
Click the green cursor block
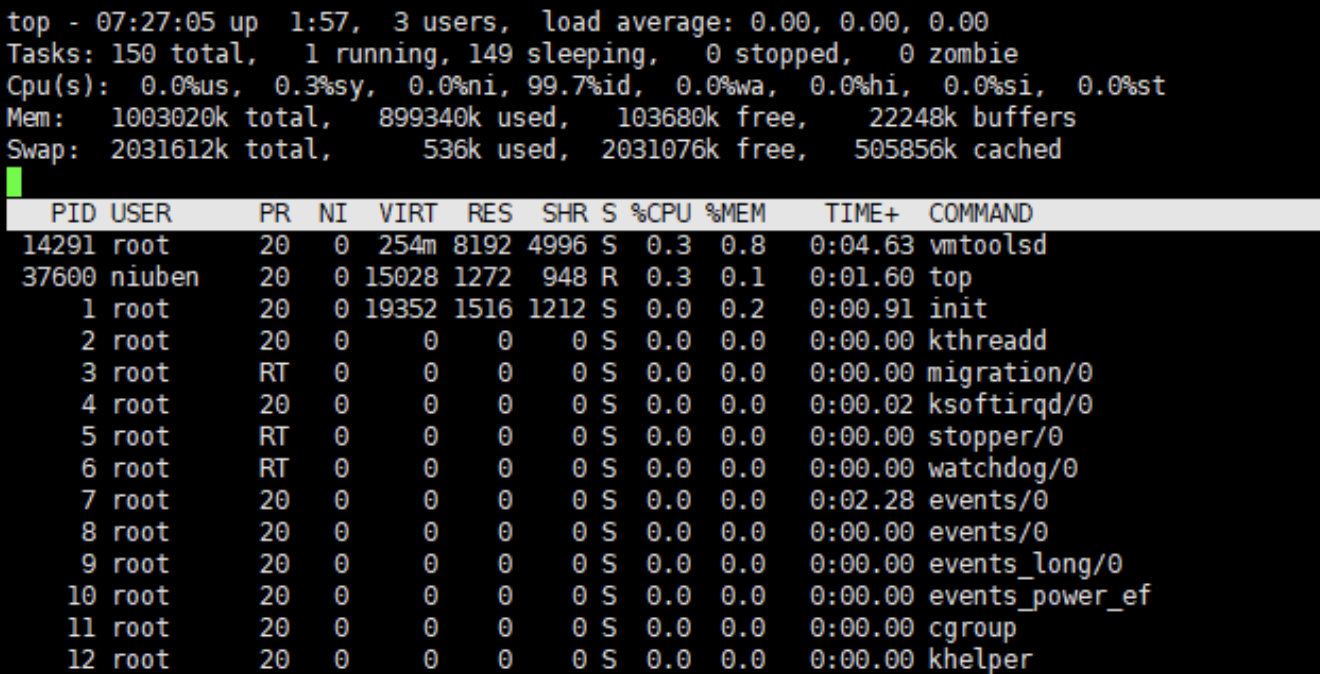coord(14,182)
